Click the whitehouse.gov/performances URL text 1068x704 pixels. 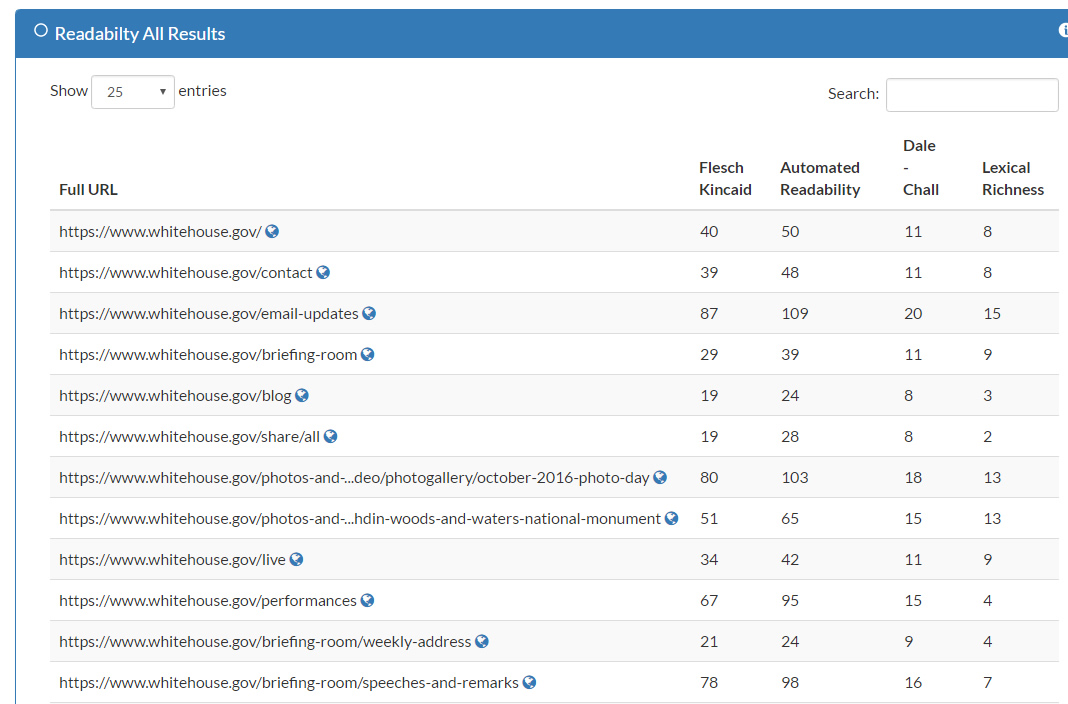pos(208,601)
